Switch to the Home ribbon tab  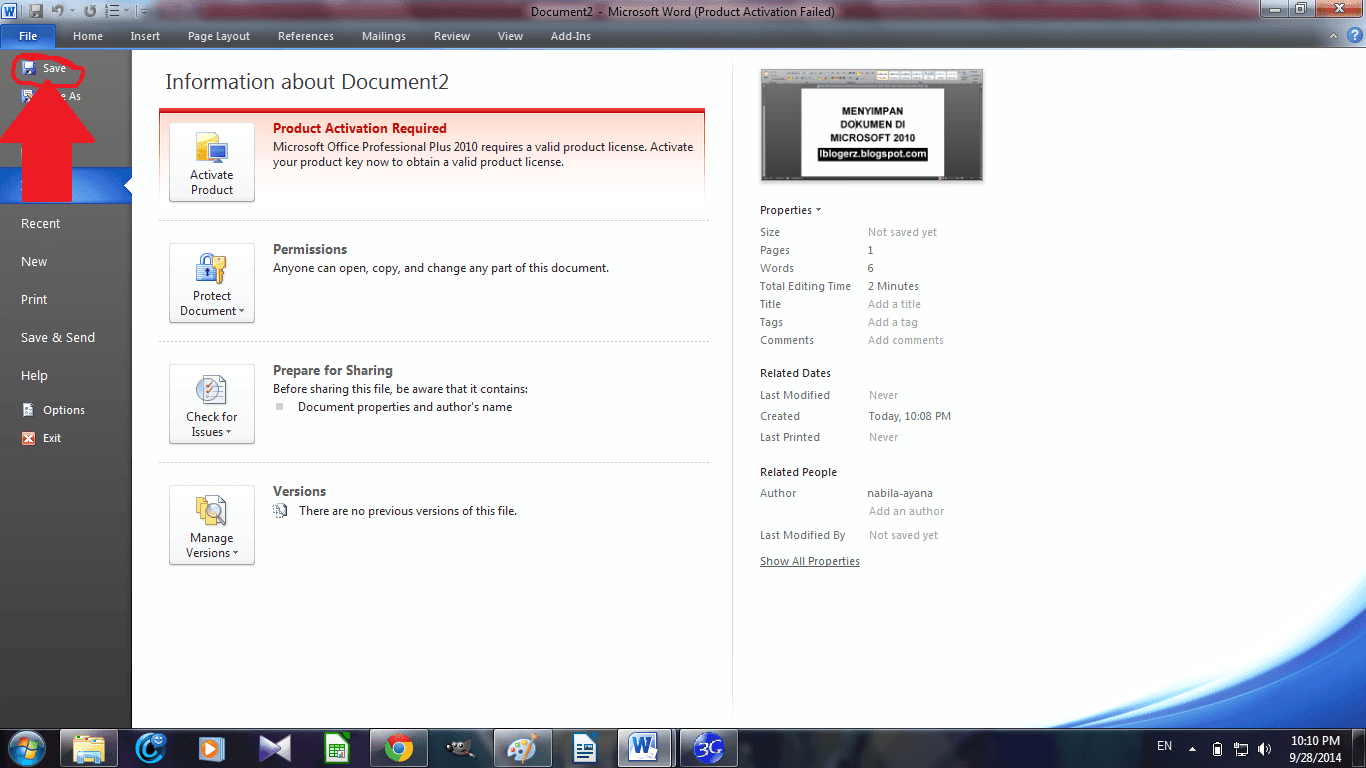click(88, 36)
